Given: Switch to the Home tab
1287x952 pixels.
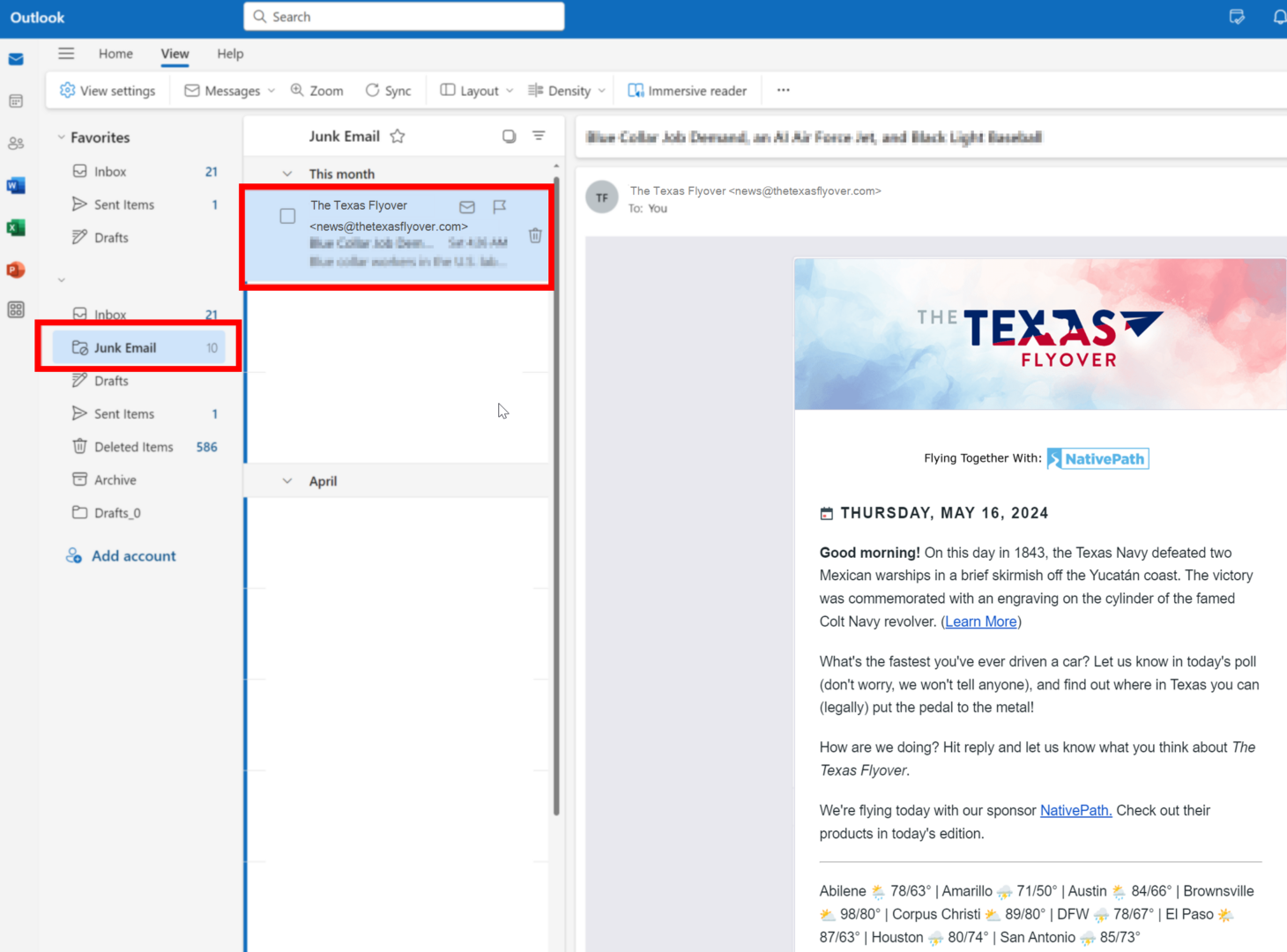Looking at the screenshot, I should click(x=115, y=54).
